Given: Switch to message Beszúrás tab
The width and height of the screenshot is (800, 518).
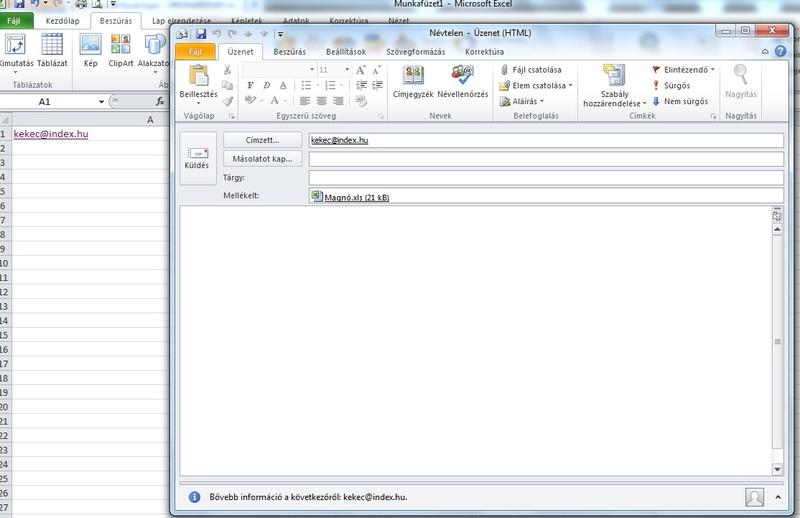Looking at the screenshot, I should tap(289, 52).
